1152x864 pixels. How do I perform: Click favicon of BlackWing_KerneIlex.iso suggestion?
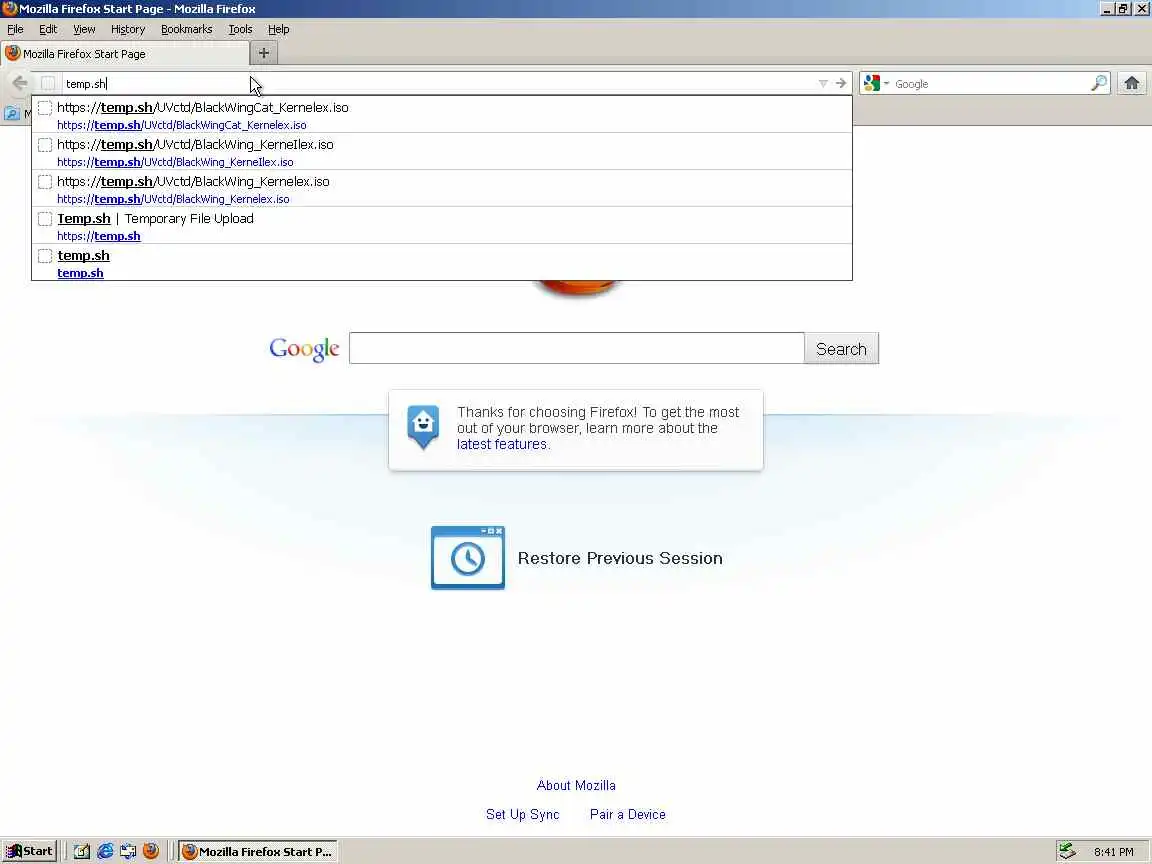point(45,145)
